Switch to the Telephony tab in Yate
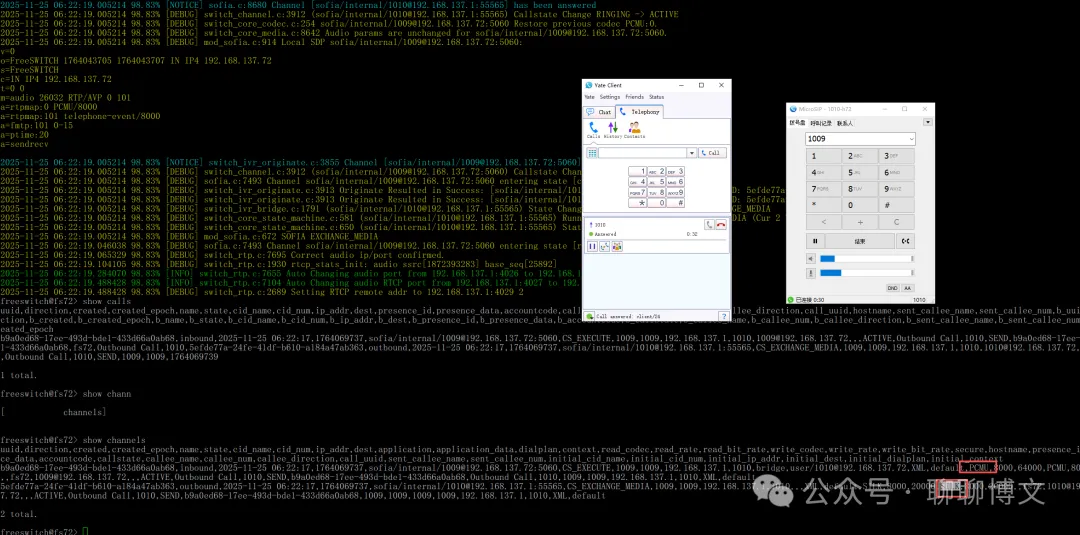 [x=639, y=111]
